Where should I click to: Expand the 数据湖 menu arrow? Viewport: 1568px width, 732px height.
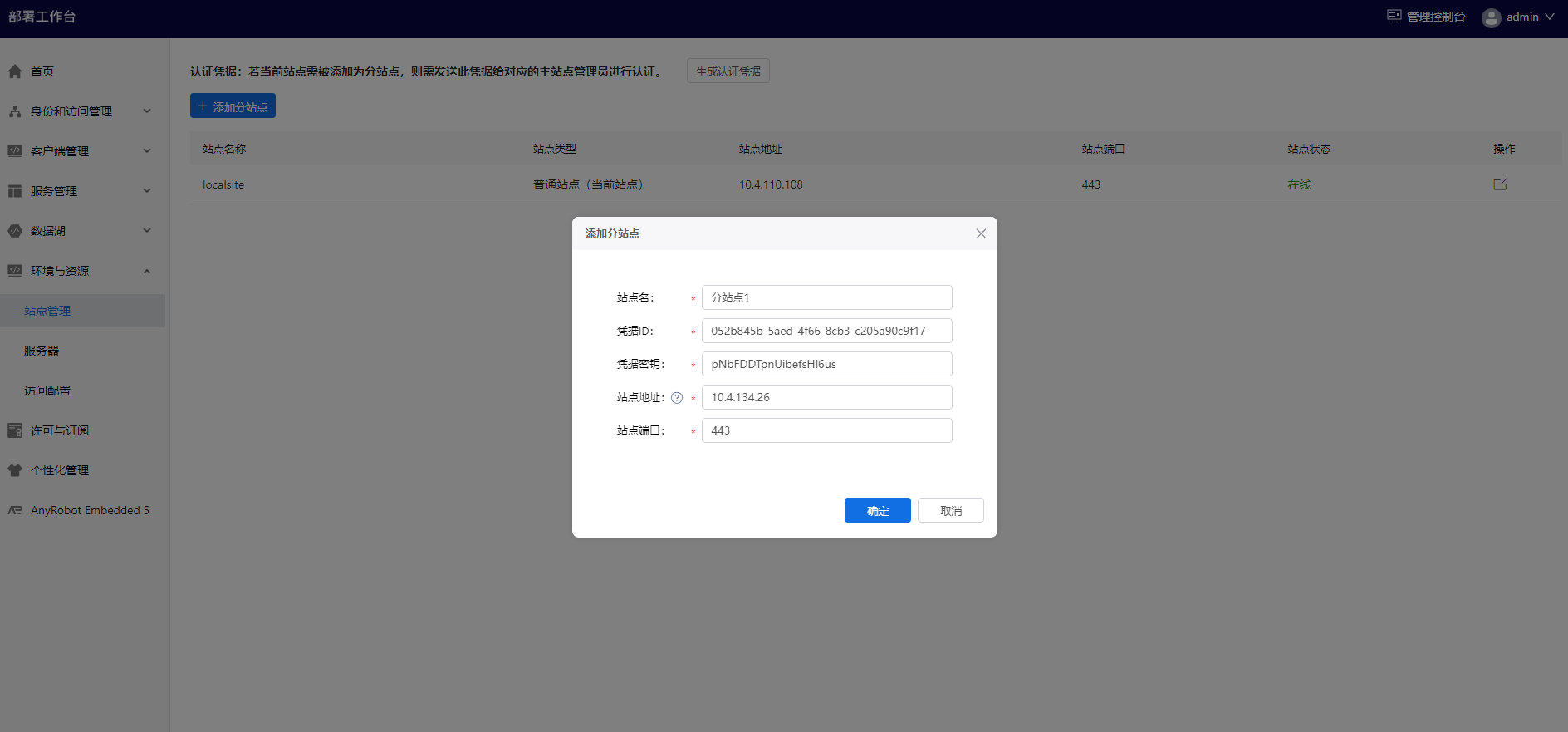pos(147,231)
